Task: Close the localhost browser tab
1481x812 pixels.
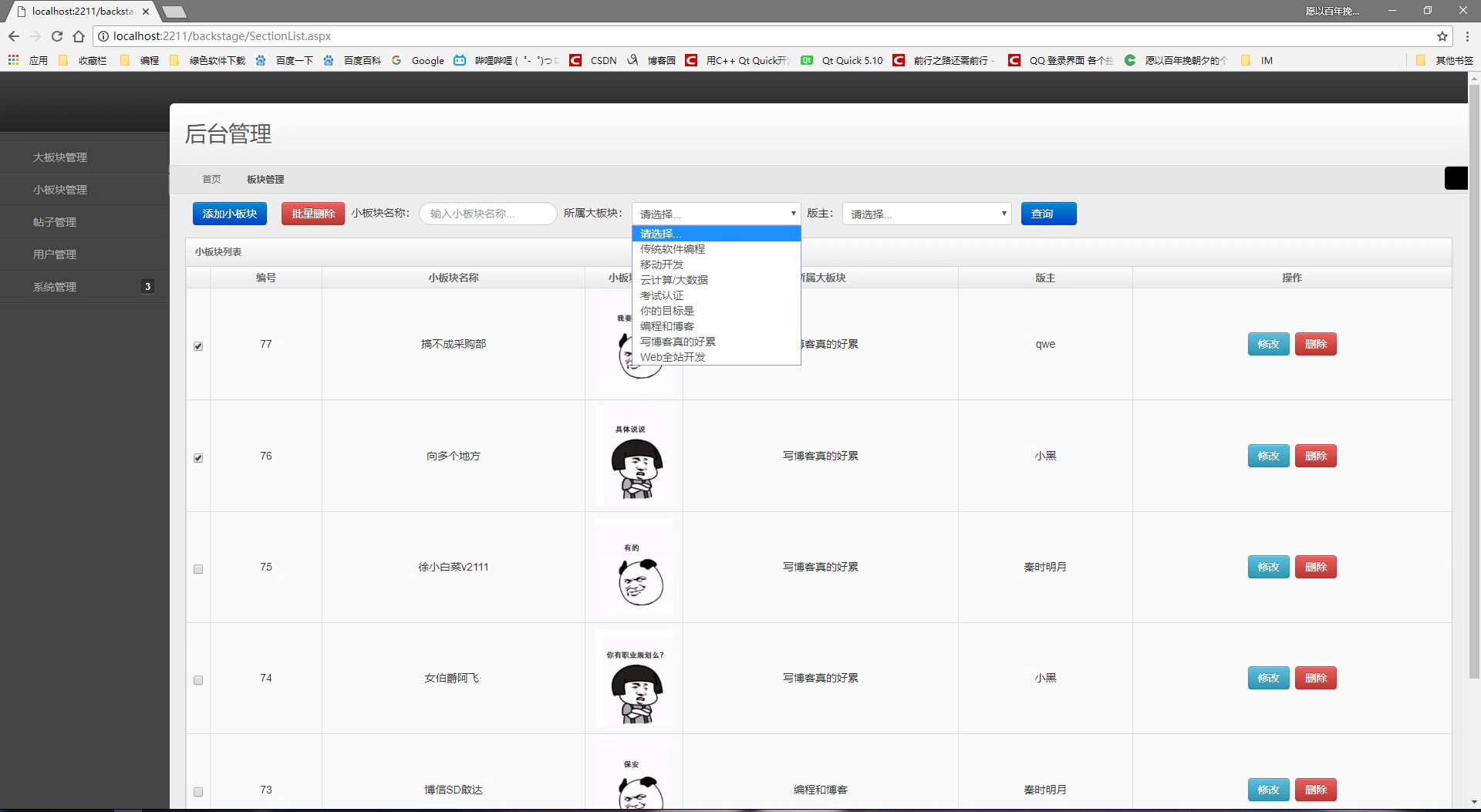Action: tap(146, 12)
